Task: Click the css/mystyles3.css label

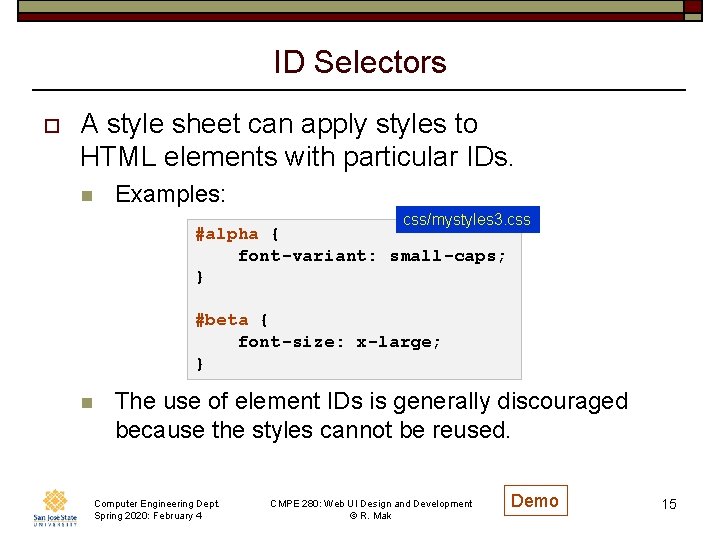Action: 467,219
